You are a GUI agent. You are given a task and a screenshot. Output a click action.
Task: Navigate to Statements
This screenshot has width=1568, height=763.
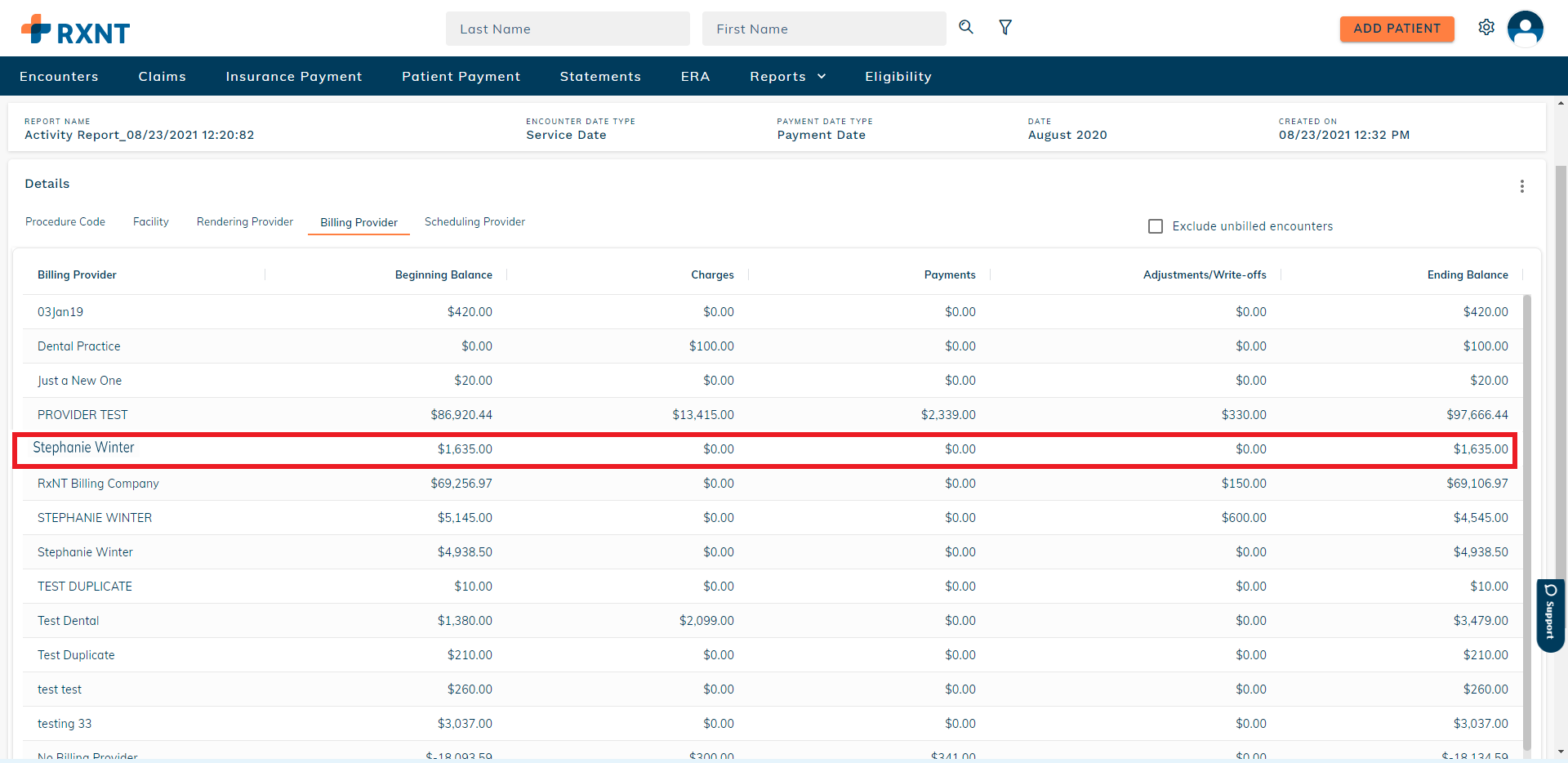600,76
